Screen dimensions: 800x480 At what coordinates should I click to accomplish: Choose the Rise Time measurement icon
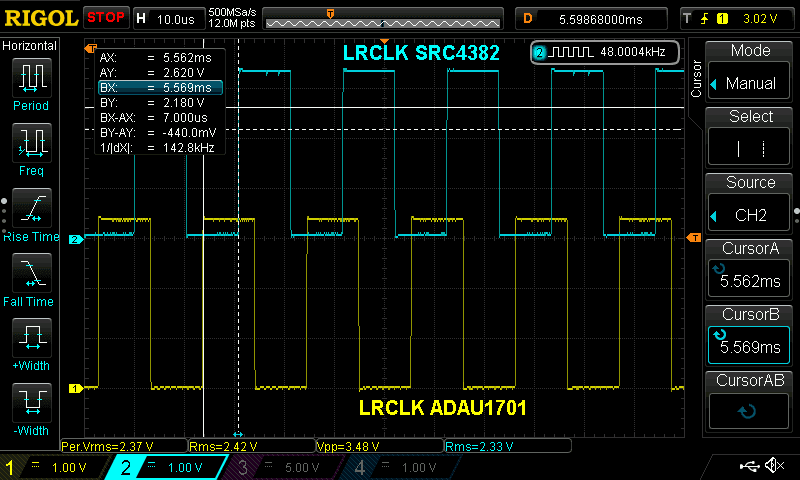click(x=31, y=208)
